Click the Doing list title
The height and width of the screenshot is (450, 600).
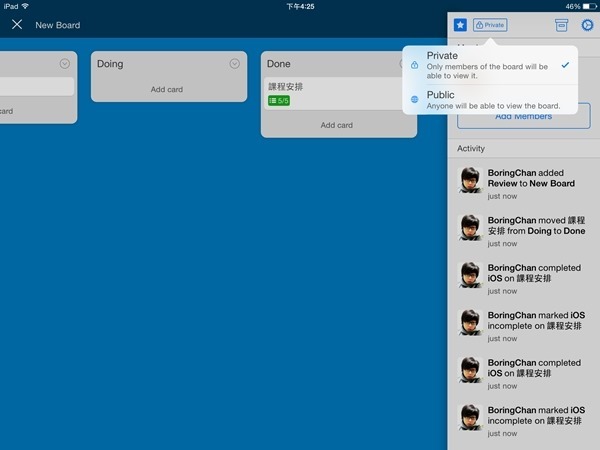point(110,64)
